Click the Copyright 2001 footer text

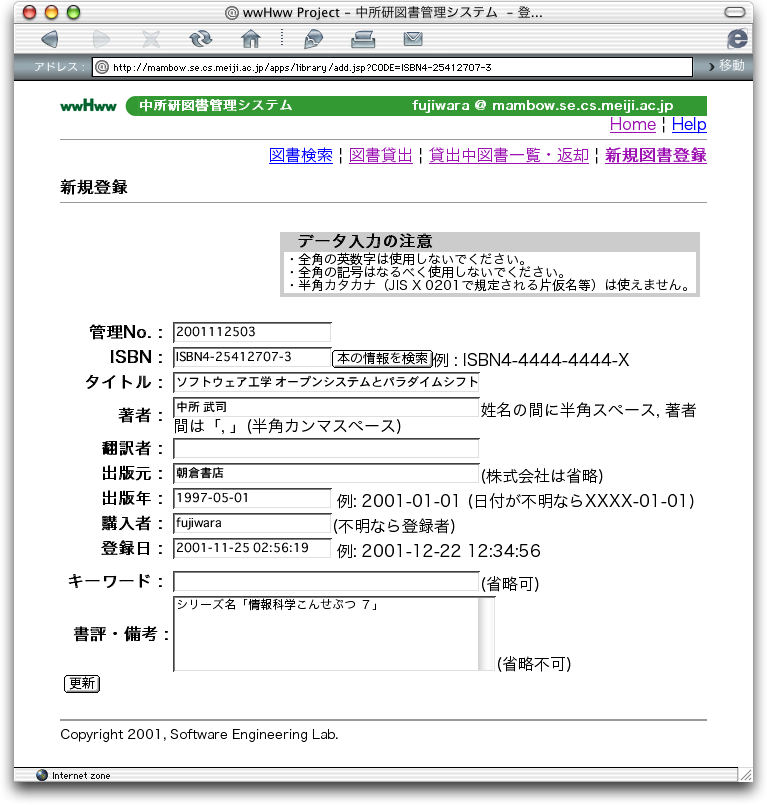click(x=199, y=735)
